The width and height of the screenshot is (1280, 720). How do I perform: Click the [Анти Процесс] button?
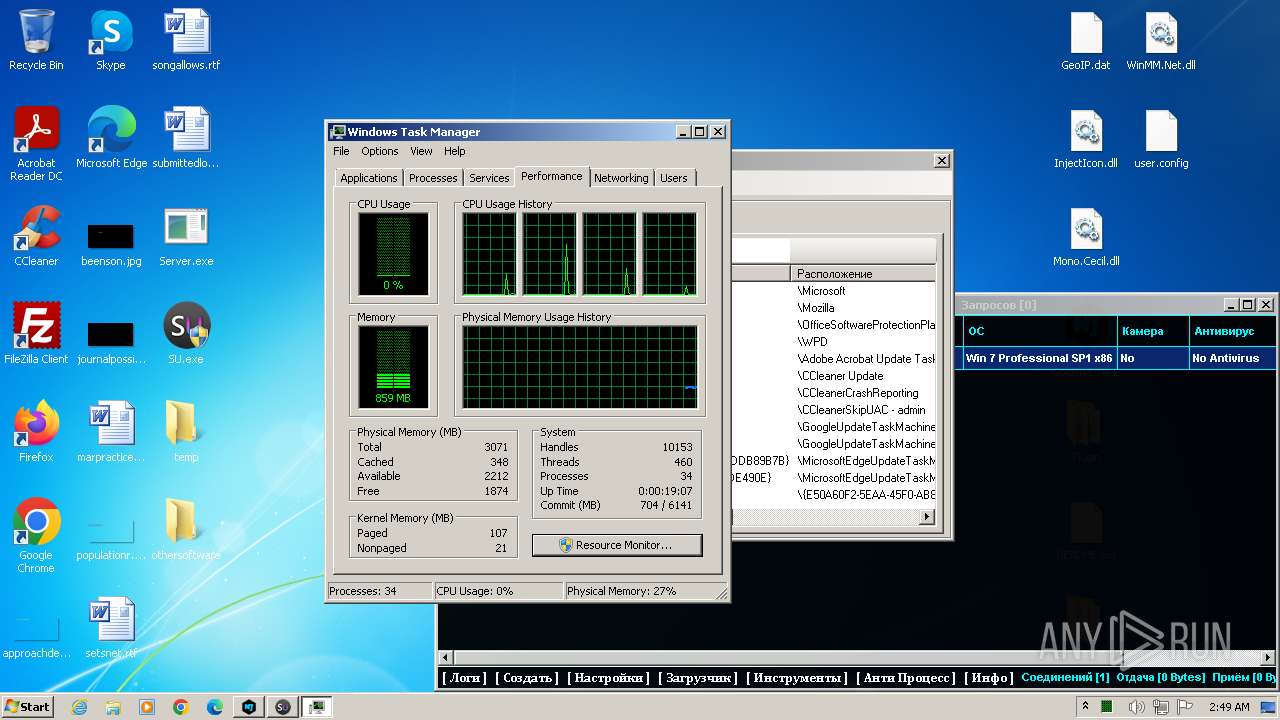click(908, 678)
